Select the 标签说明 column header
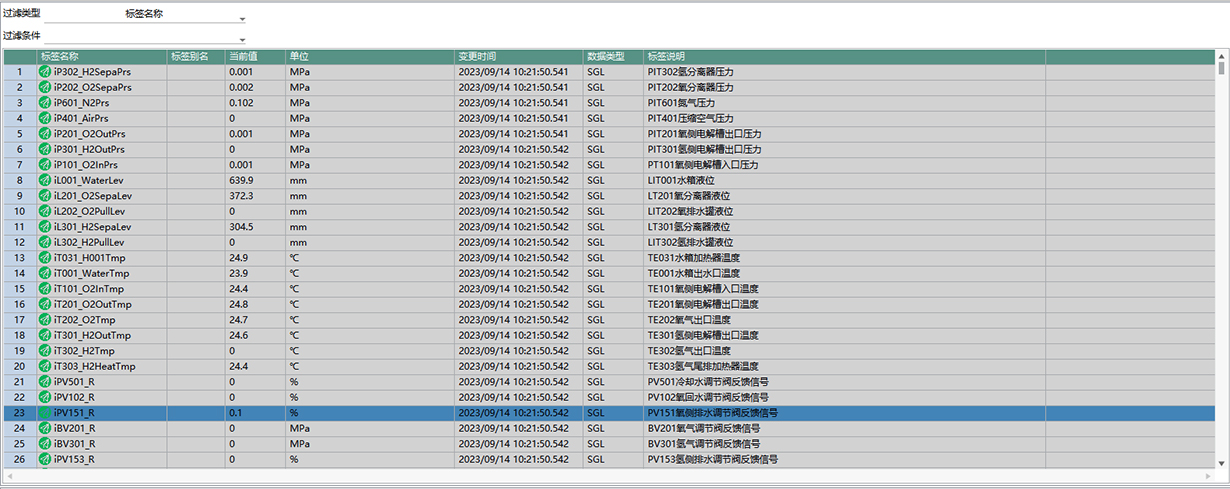 click(844, 57)
